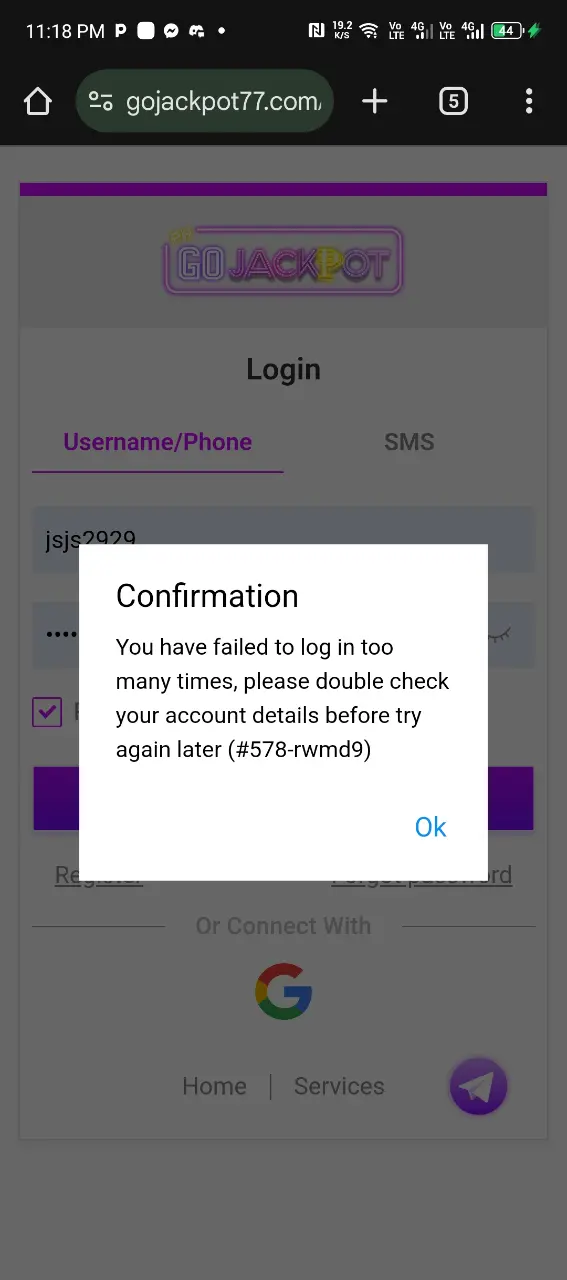Select the gojackpot77.com address bar
Image resolution: width=567 pixels, height=1280 pixels.
[205, 101]
